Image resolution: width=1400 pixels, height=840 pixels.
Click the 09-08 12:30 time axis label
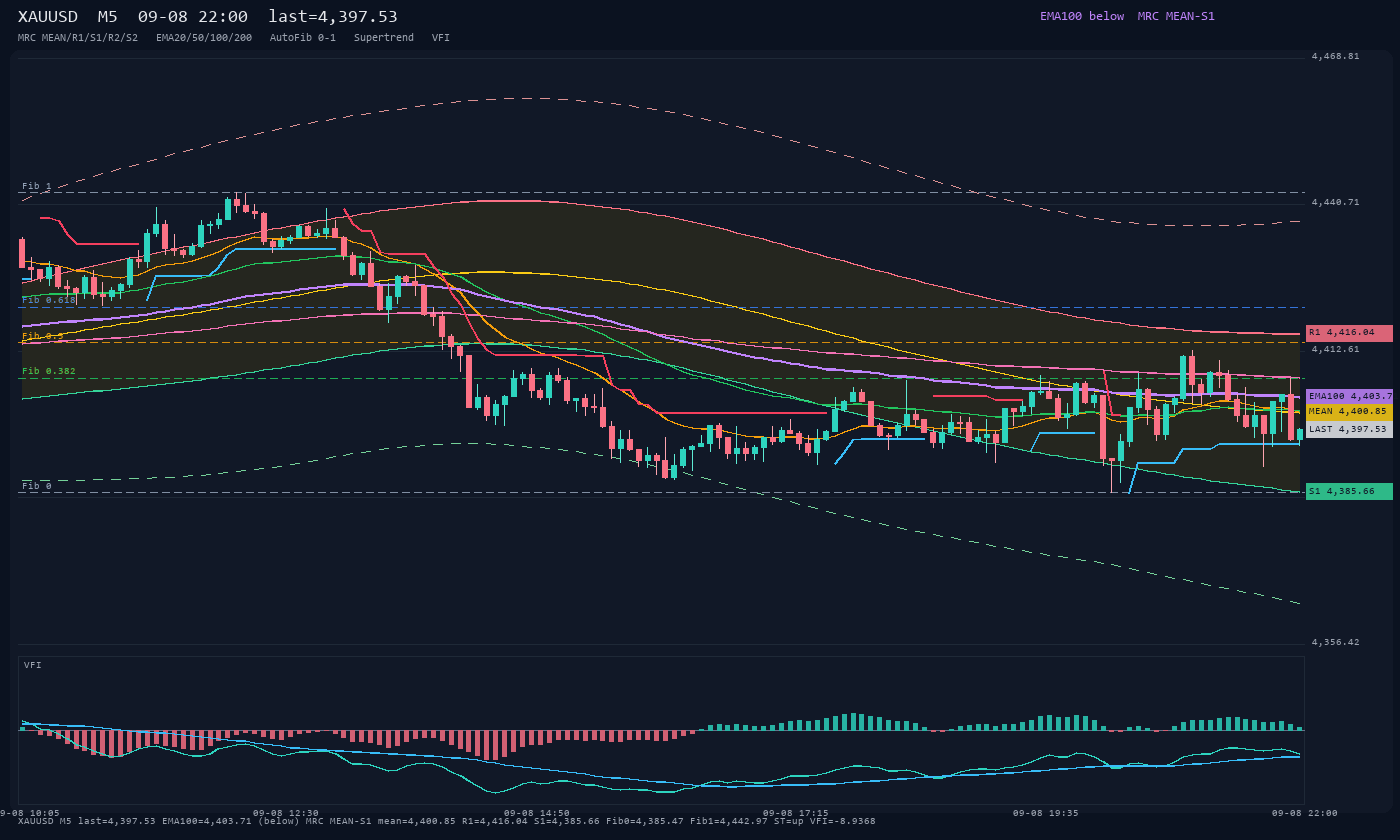coord(286,813)
